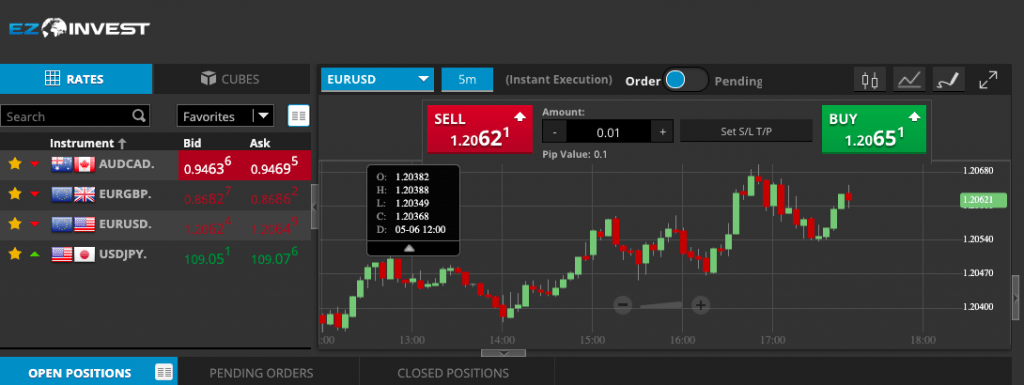Click the chart zoom slider
Viewport: 1024px width, 385px height.
tap(662, 304)
